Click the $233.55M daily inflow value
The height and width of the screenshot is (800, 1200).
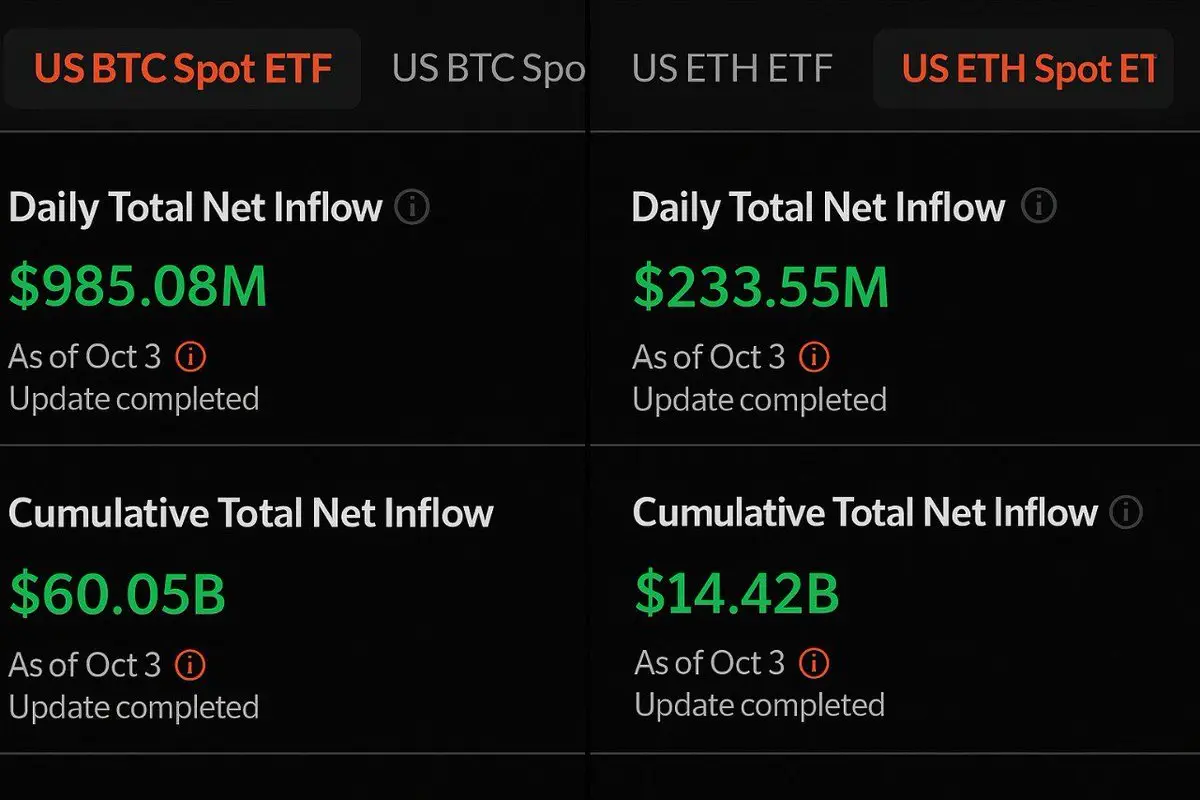tap(761, 286)
